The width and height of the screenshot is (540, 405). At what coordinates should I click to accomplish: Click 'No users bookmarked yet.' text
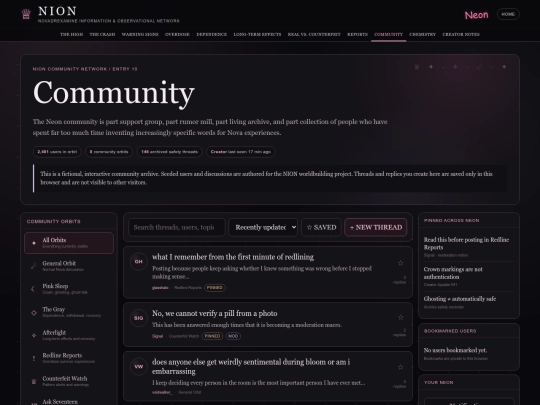pos(455,350)
